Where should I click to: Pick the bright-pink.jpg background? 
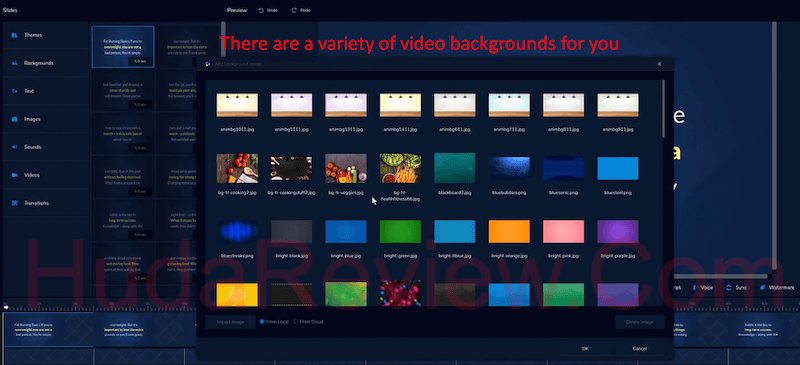point(564,232)
